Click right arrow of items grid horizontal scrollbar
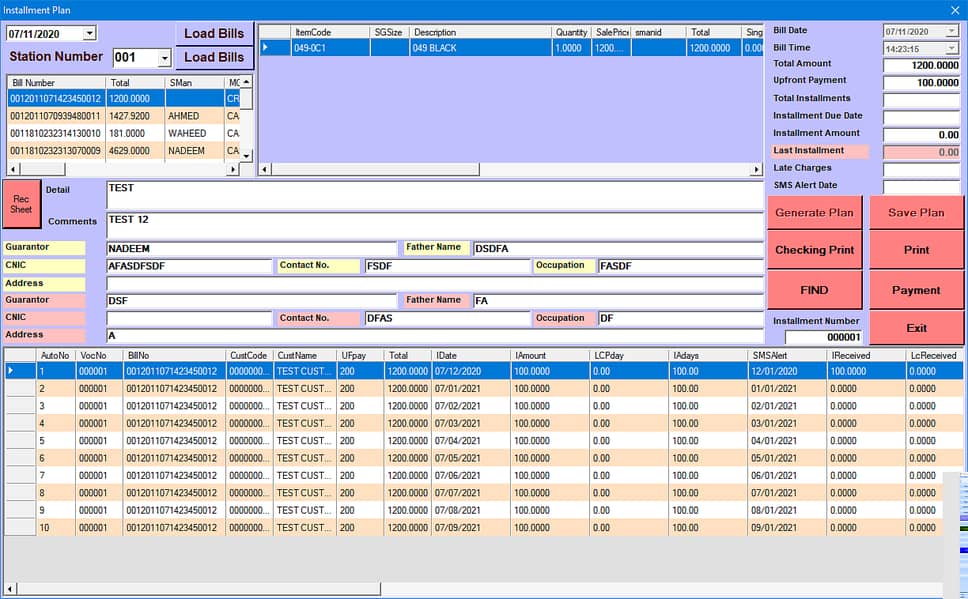This screenshot has height=599, width=968. tap(756, 169)
